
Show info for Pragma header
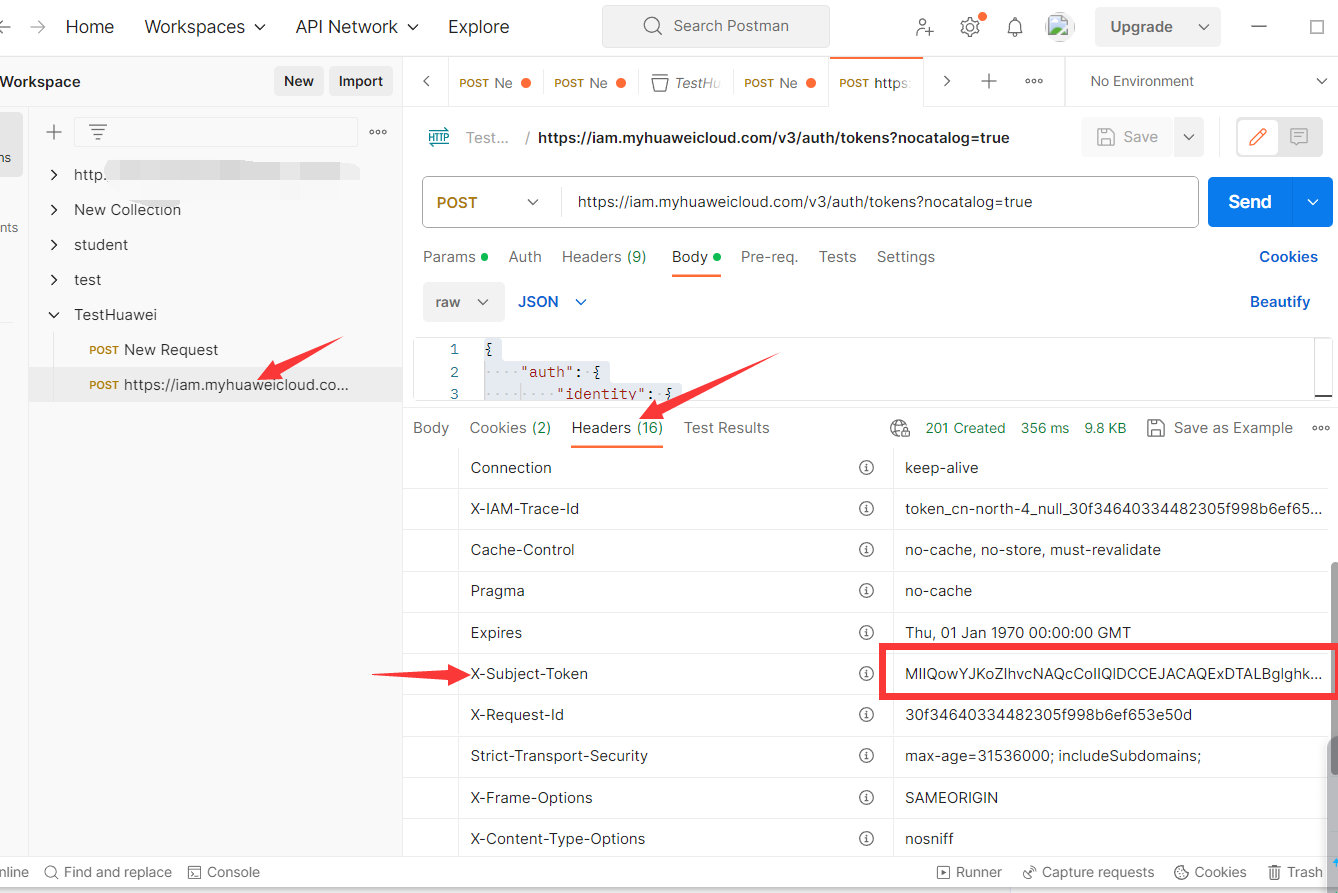point(867,591)
